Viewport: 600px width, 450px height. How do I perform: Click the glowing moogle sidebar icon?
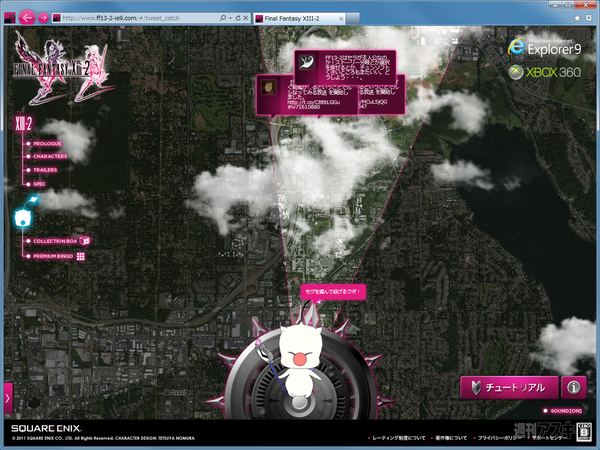point(24,217)
